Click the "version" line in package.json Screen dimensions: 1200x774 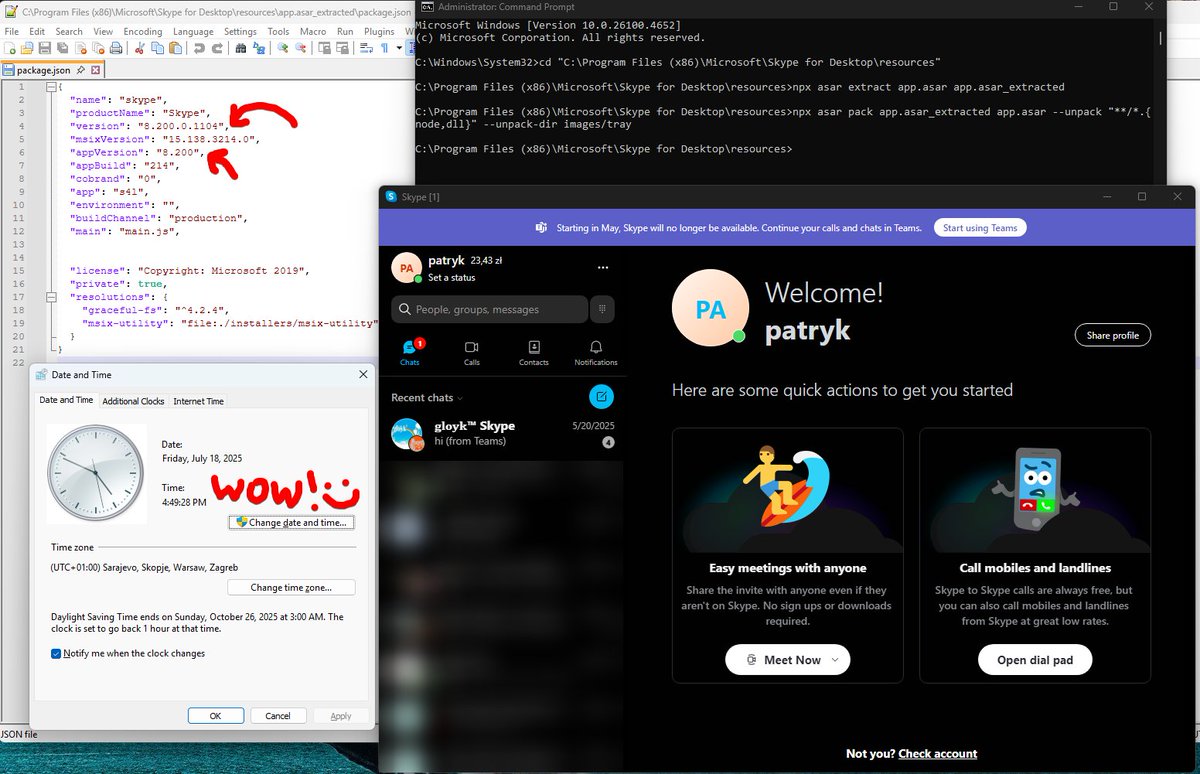tap(150, 126)
